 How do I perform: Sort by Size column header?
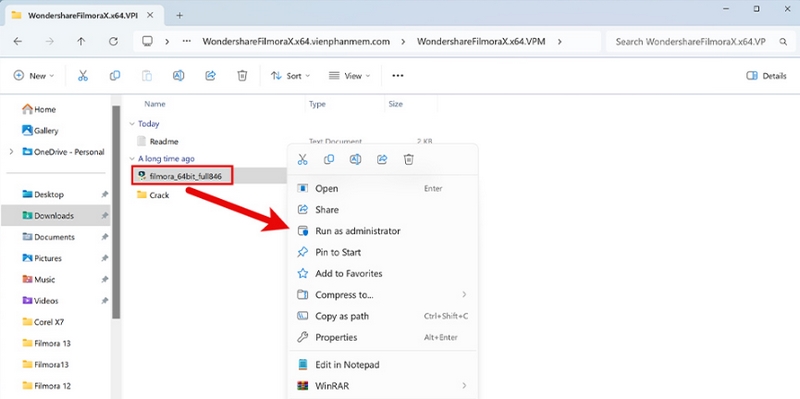coord(395,104)
